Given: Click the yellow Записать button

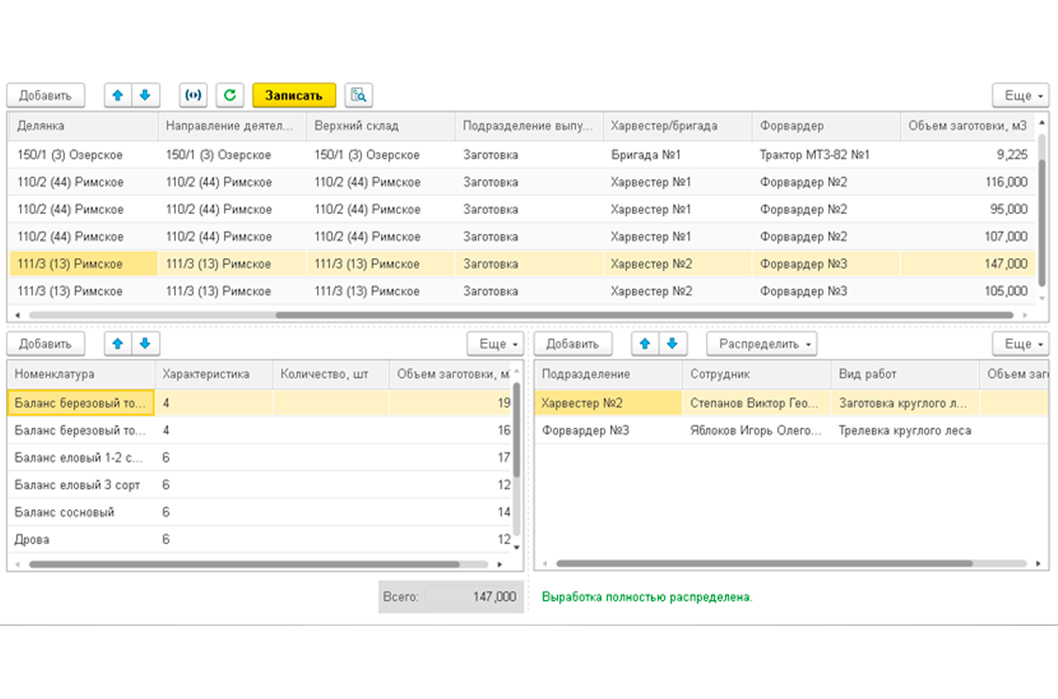Looking at the screenshot, I should click(x=294, y=95).
